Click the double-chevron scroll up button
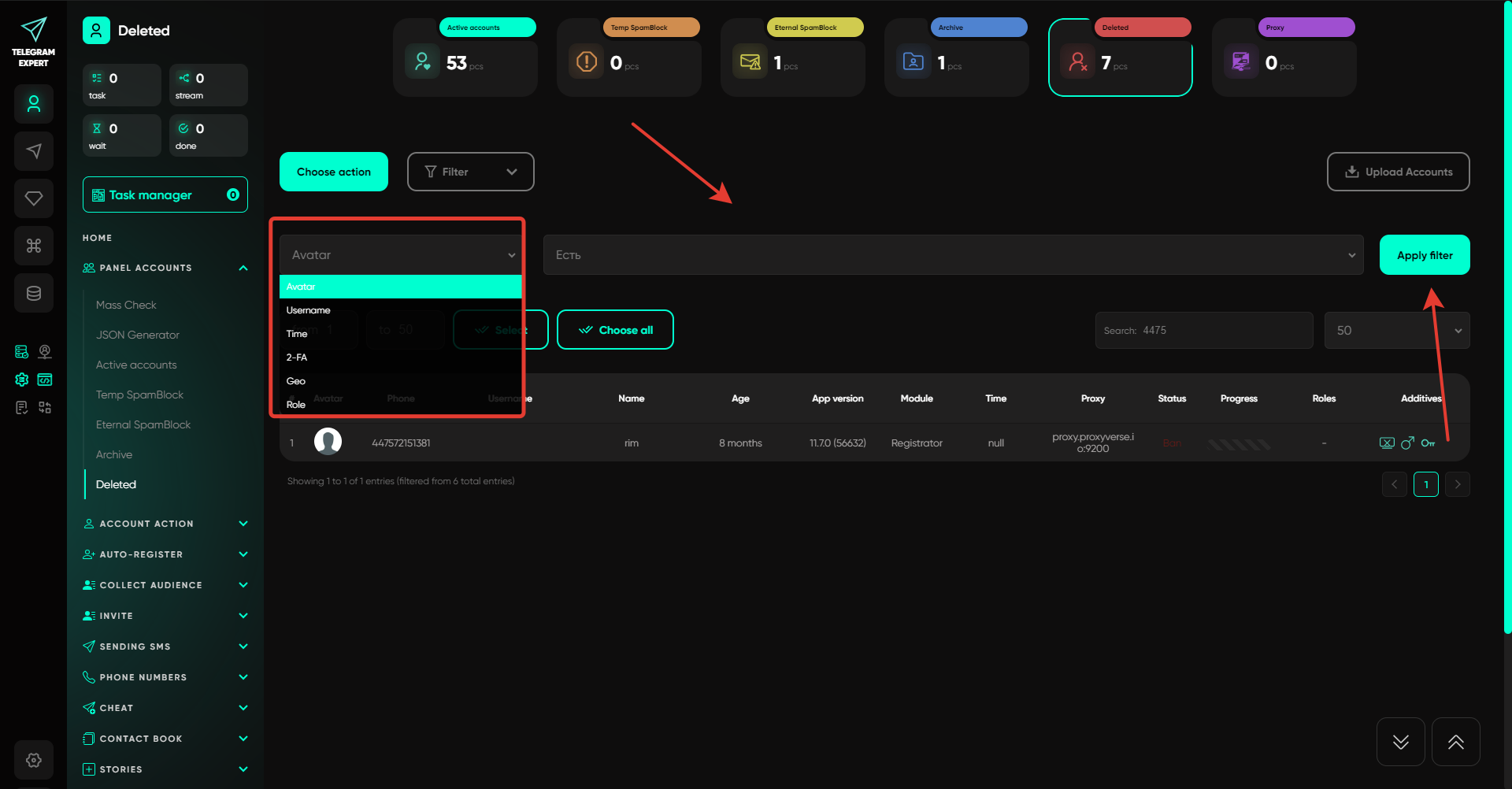Screen dimensions: 1512x789 click(x=1455, y=742)
